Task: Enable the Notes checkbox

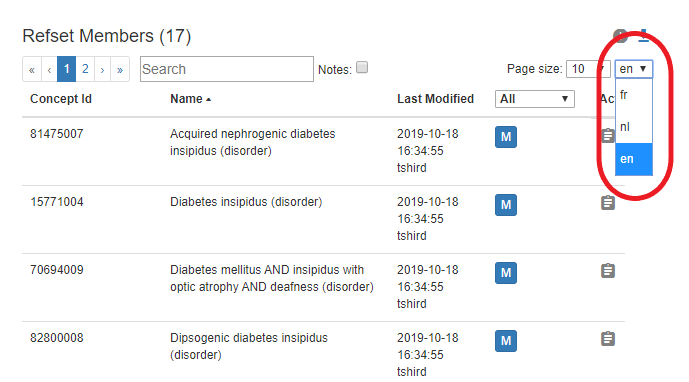Action: [x=362, y=67]
